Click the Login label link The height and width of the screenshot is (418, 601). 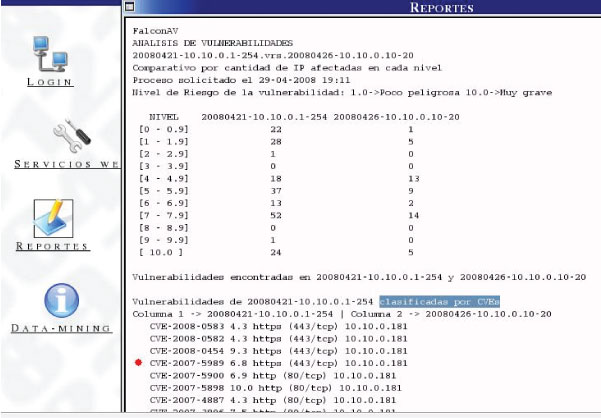pos(49,82)
